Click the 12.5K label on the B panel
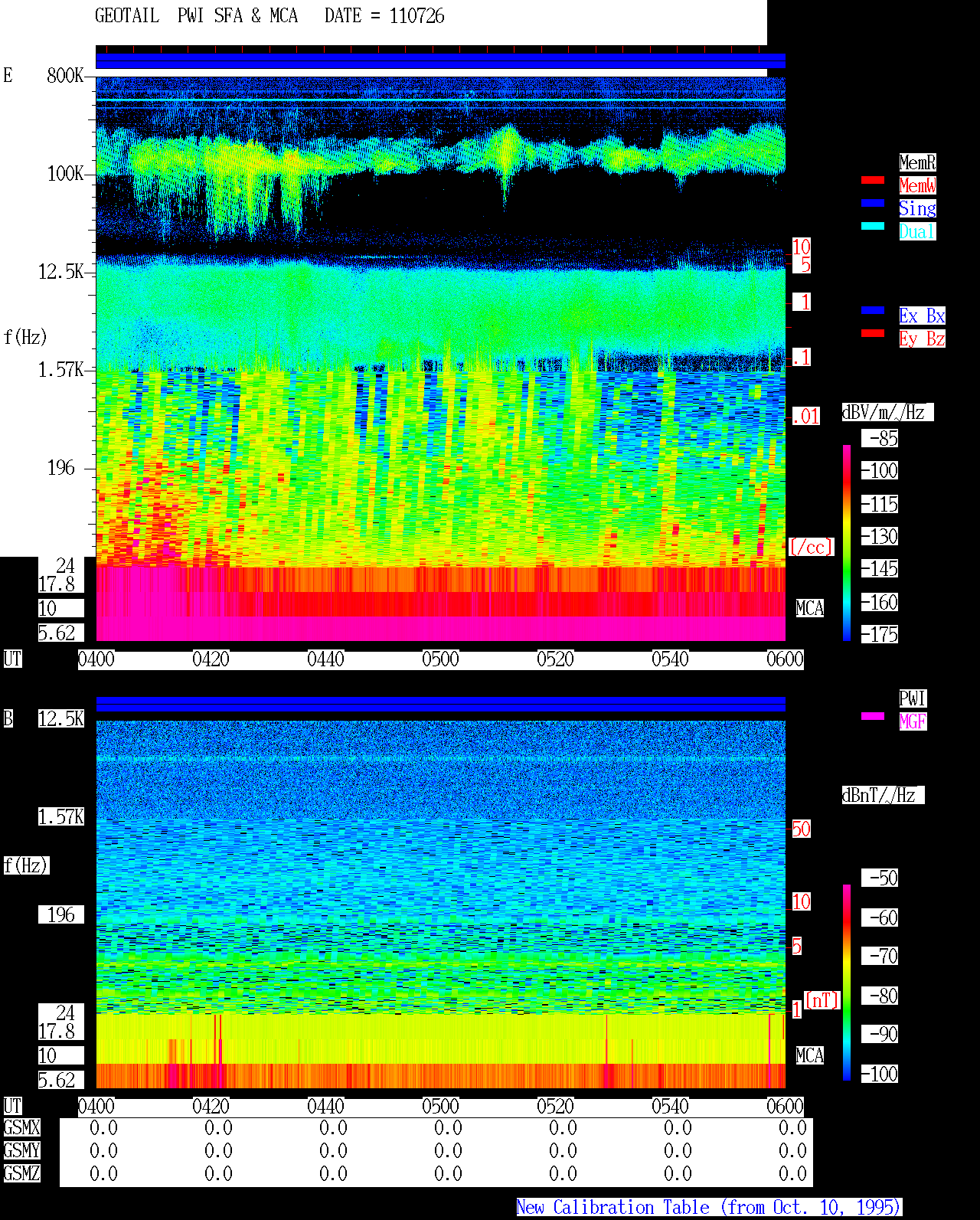 click(x=61, y=718)
